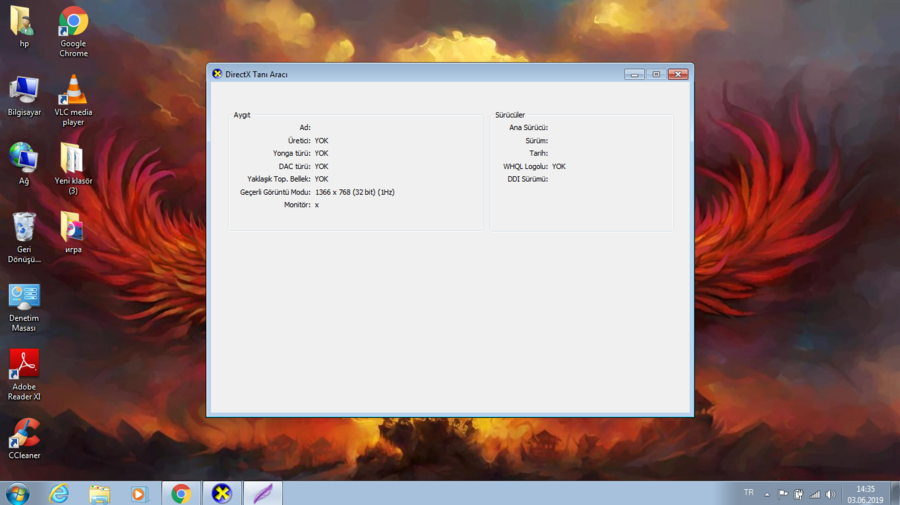
Task: Switch to Chrome on the taskbar
Action: pos(181,494)
